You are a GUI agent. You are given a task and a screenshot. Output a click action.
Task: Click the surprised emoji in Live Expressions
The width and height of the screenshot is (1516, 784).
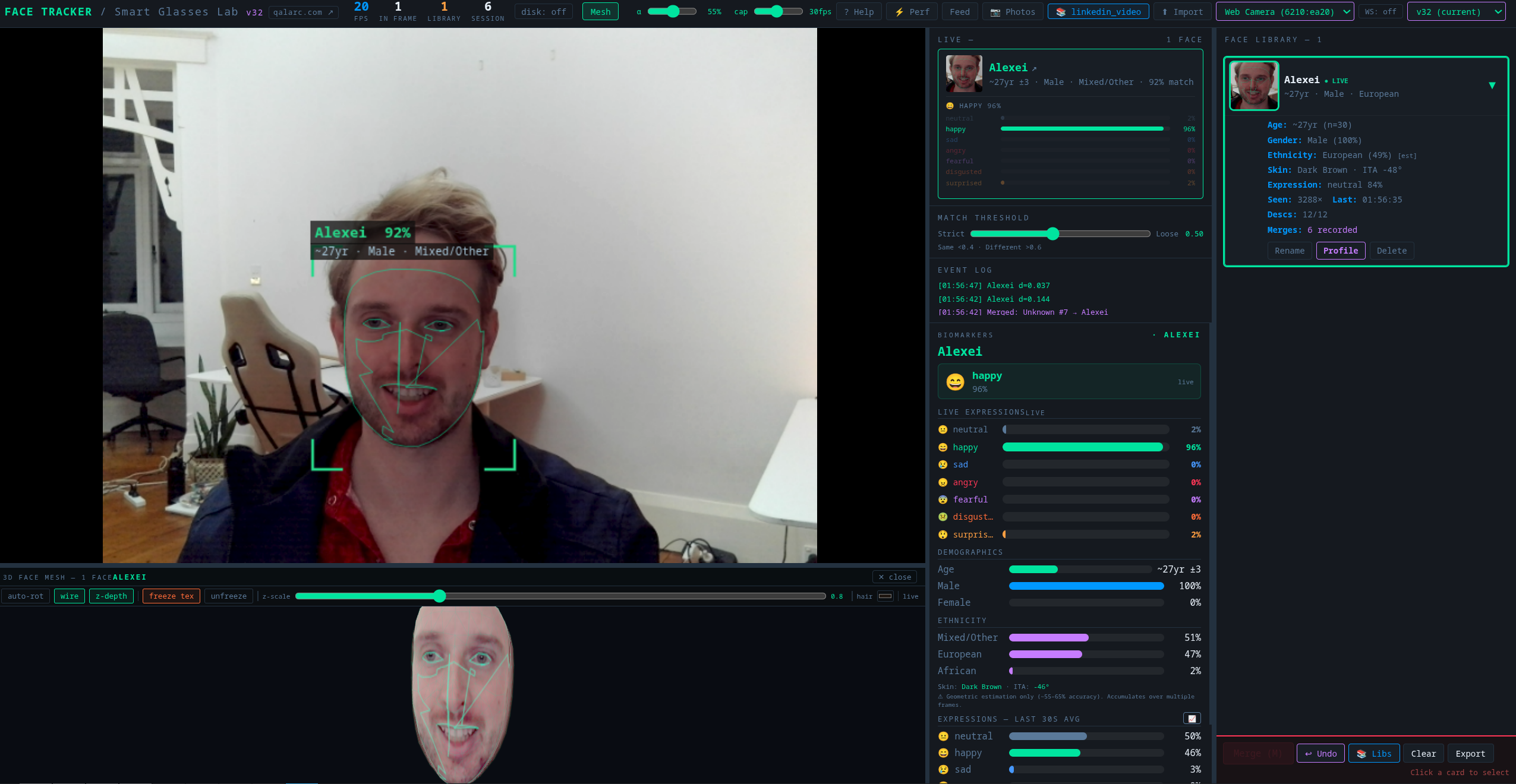pyautogui.click(x=943, y=535)
